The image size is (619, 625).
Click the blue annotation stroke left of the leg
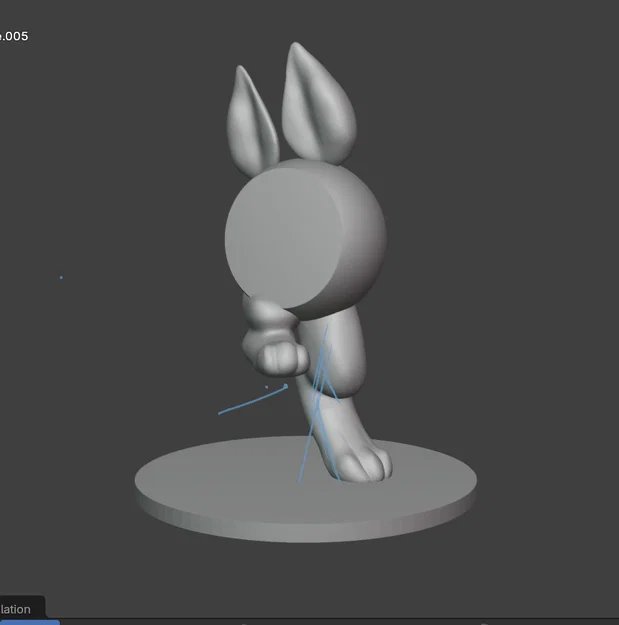[x=251, y=401]
